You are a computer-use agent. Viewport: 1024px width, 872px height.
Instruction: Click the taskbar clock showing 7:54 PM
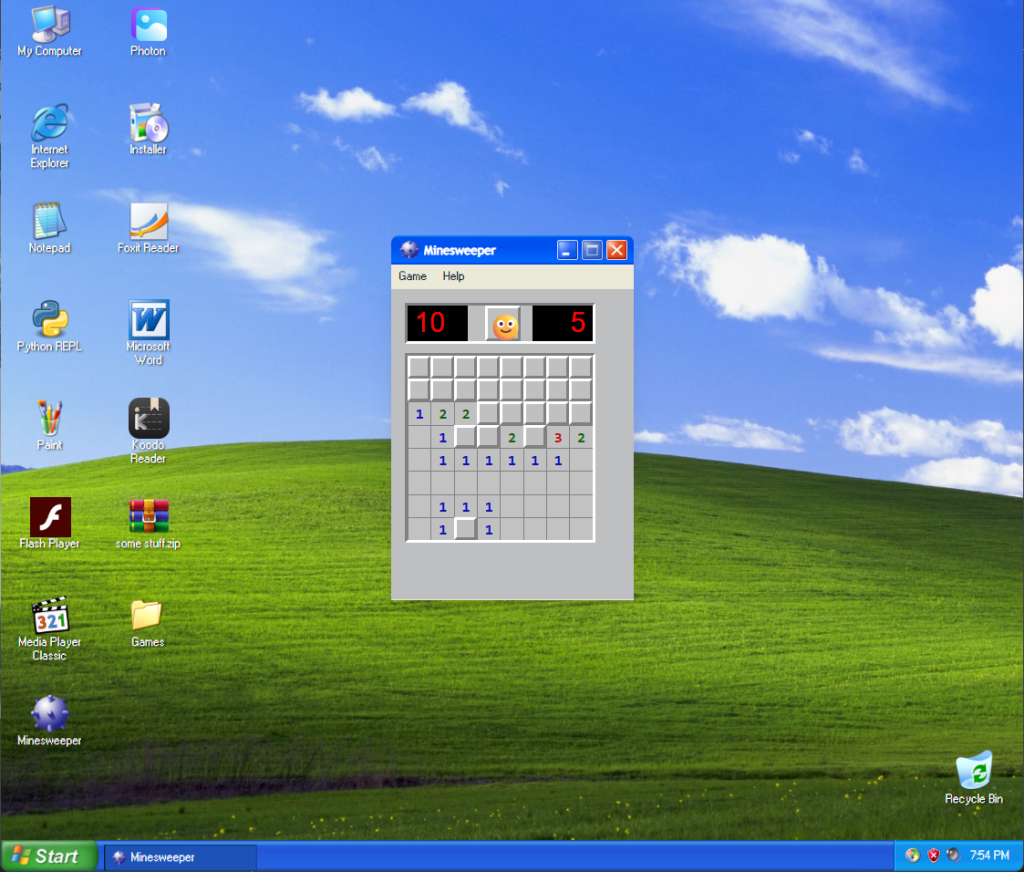(989, 855)
